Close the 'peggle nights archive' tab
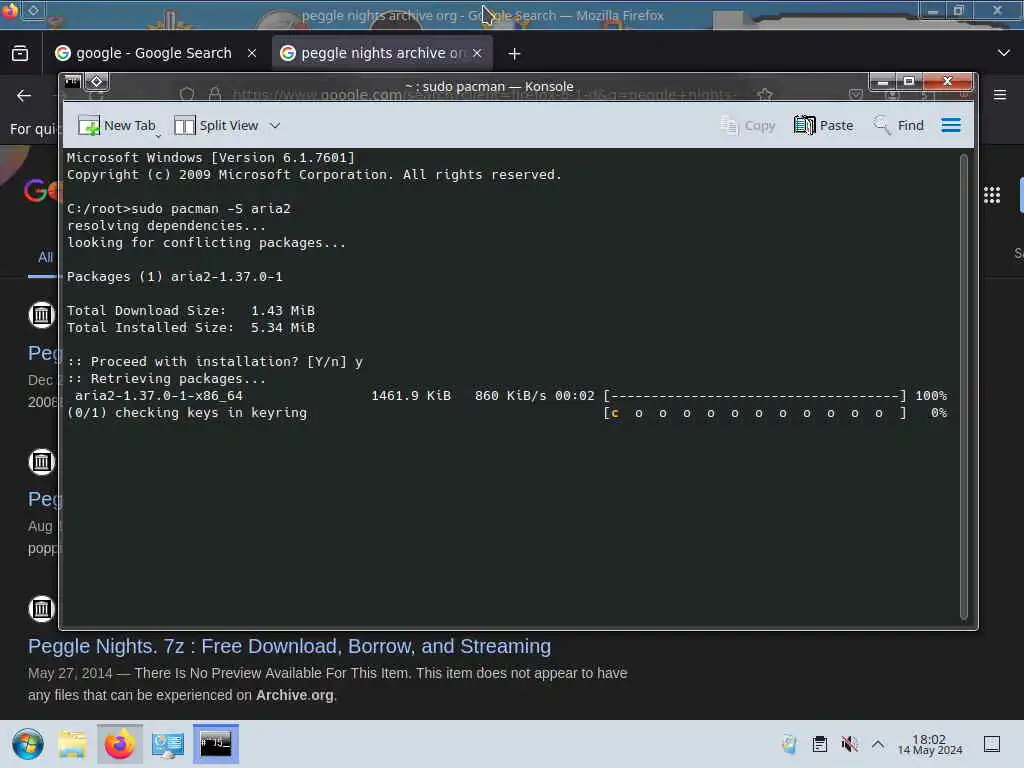Screen dimensions: 1024x768 (477, 54)
